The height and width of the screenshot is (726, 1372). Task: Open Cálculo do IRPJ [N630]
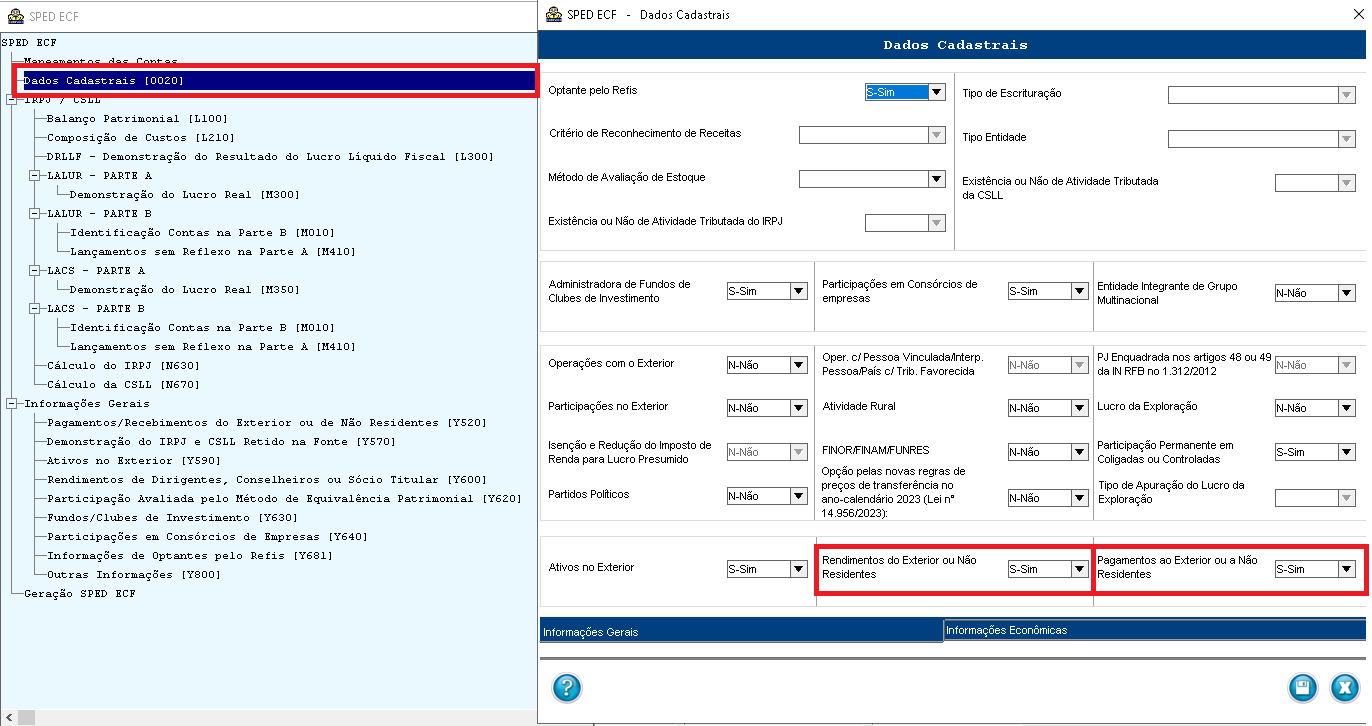click(x=123, y=366)
